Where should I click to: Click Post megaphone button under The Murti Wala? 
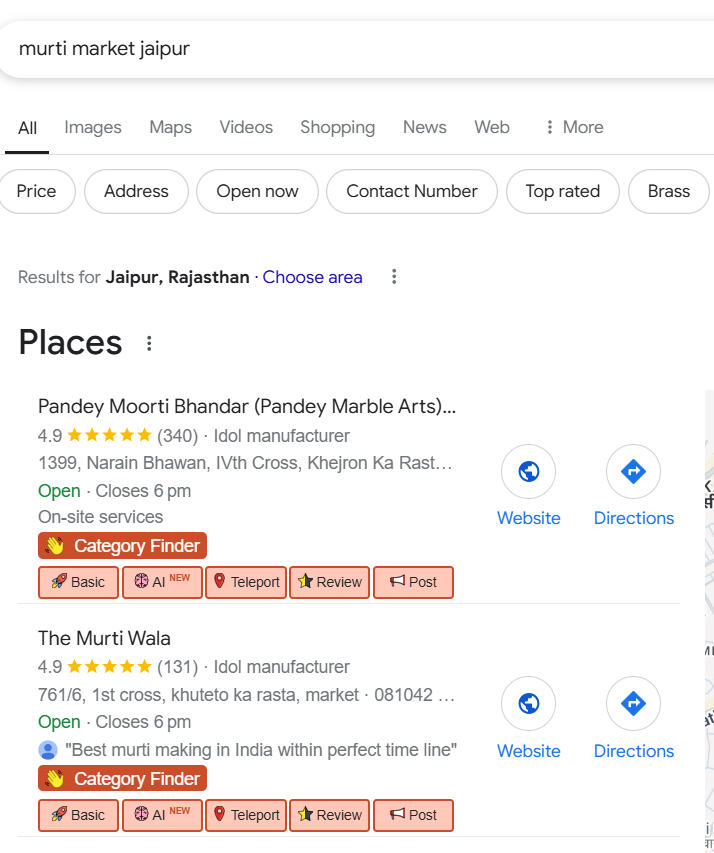click(x=413, y=815)
